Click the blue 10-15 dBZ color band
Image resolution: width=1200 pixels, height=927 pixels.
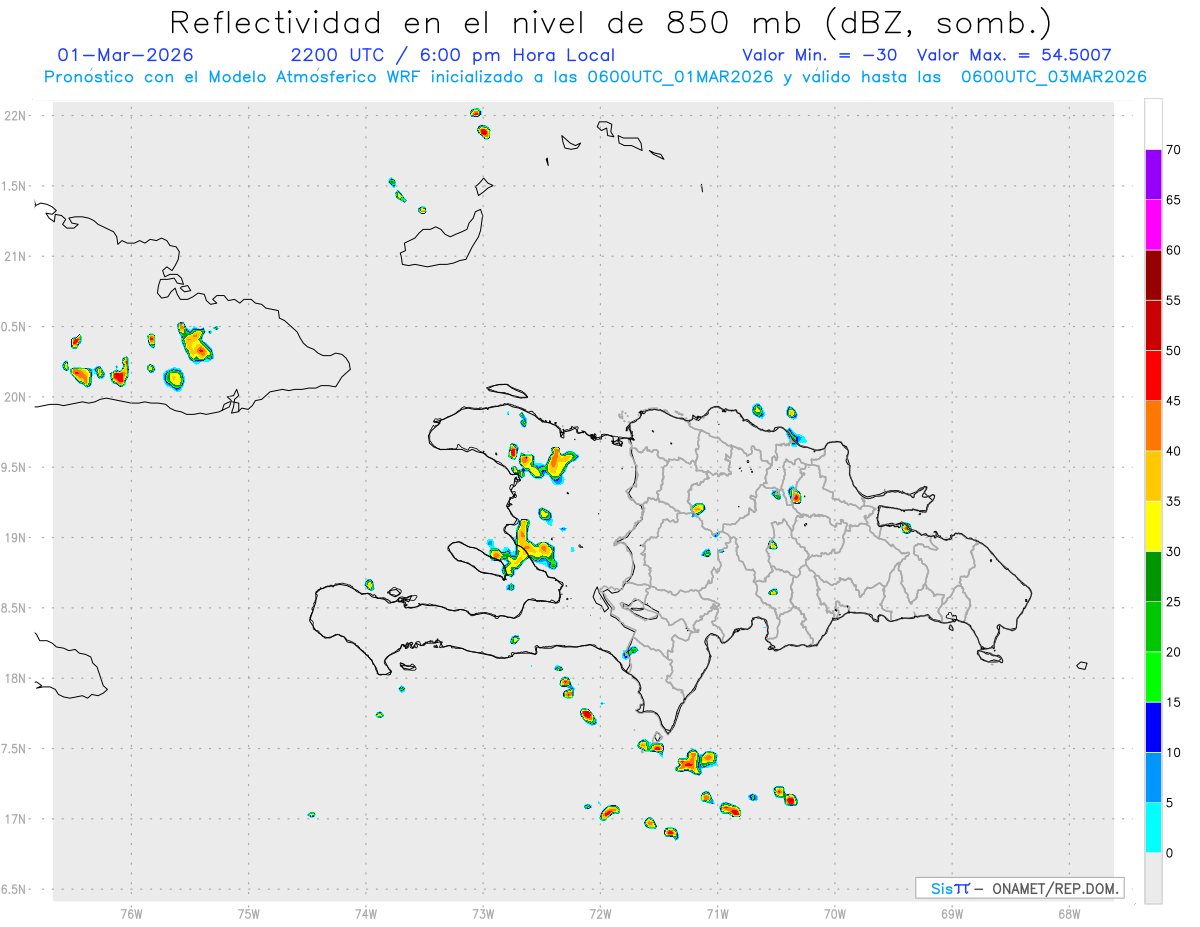1153,727
